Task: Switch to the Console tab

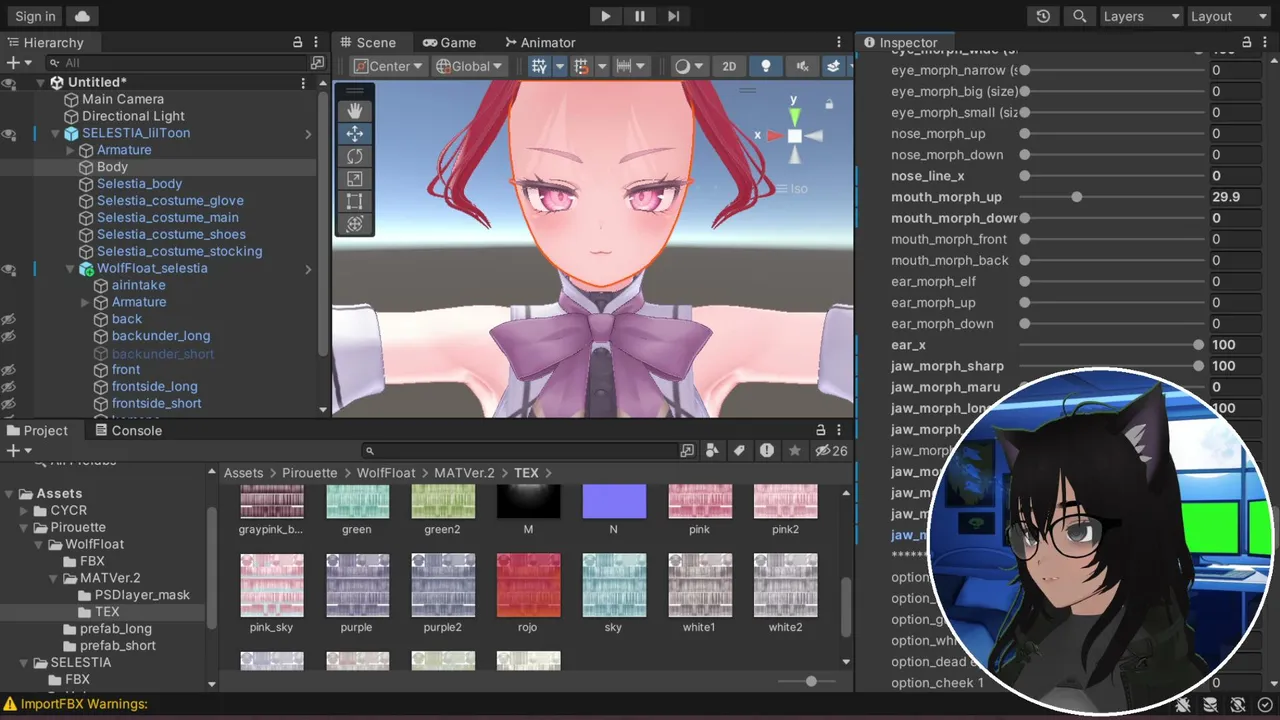Action: coord(128,430)
